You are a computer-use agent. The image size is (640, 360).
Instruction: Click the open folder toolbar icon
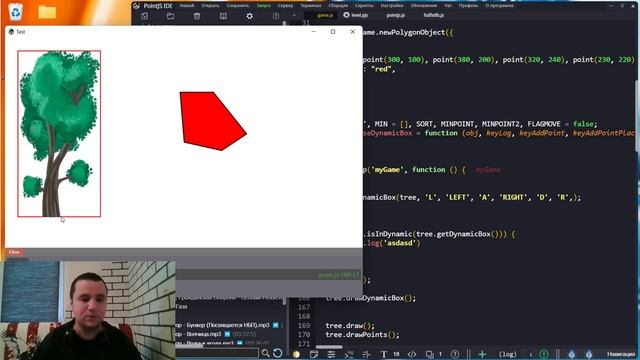[x=171, y=16]
